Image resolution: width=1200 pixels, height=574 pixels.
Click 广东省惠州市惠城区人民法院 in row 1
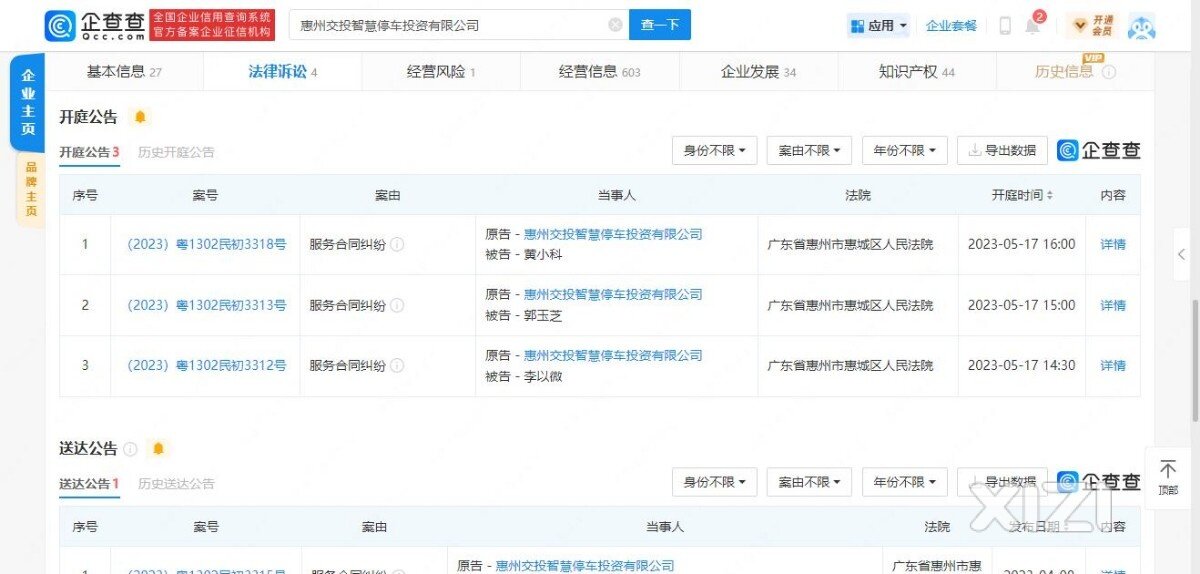pyautogui.click(x=850, y=244)
